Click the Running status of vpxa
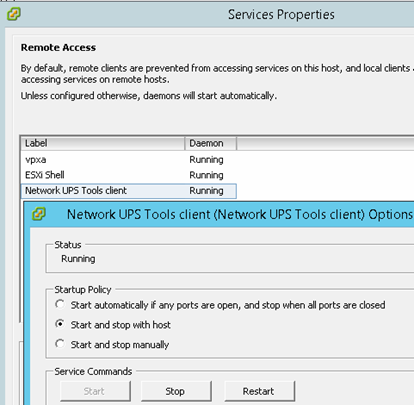Image resolution: width=414 pixels, height=405 pixels. 206,160
